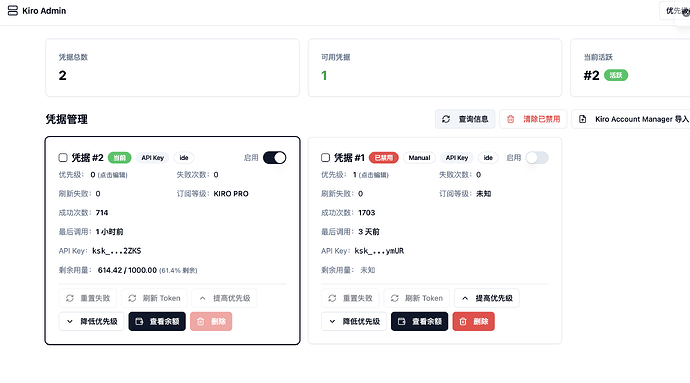The image size is (690, 383).
Task: Click the red 已禁用 badge on credential #1
Action: [x=384, y=158]
